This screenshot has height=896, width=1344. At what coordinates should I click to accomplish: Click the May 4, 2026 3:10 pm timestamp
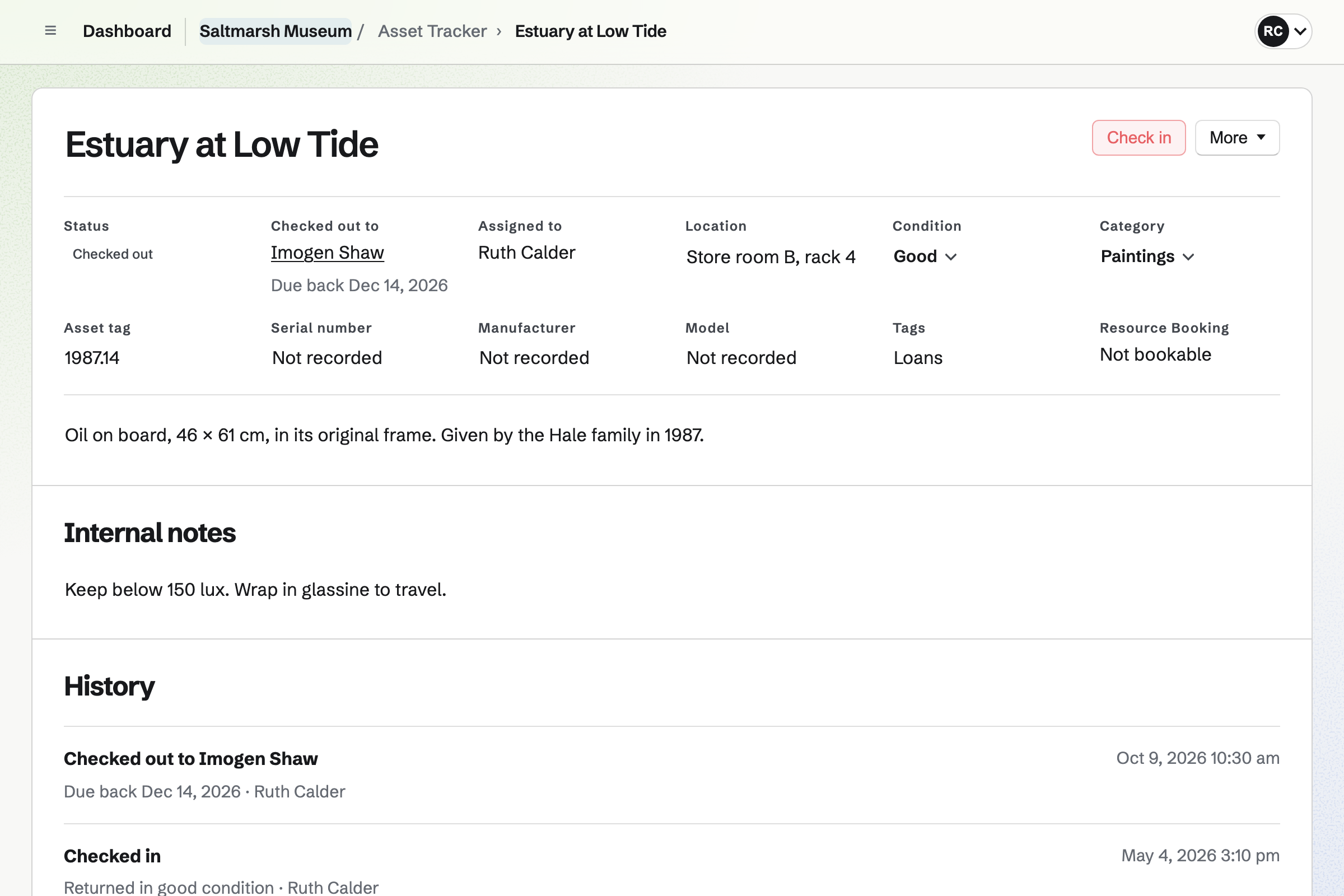pyautogui.click(x=1200, y=856)
